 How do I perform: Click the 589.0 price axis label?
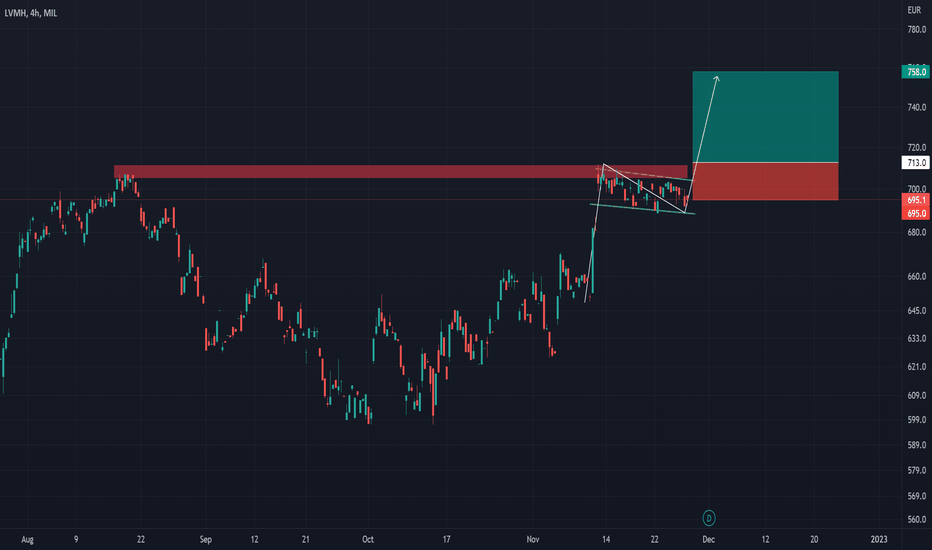(x=917, y=445)
